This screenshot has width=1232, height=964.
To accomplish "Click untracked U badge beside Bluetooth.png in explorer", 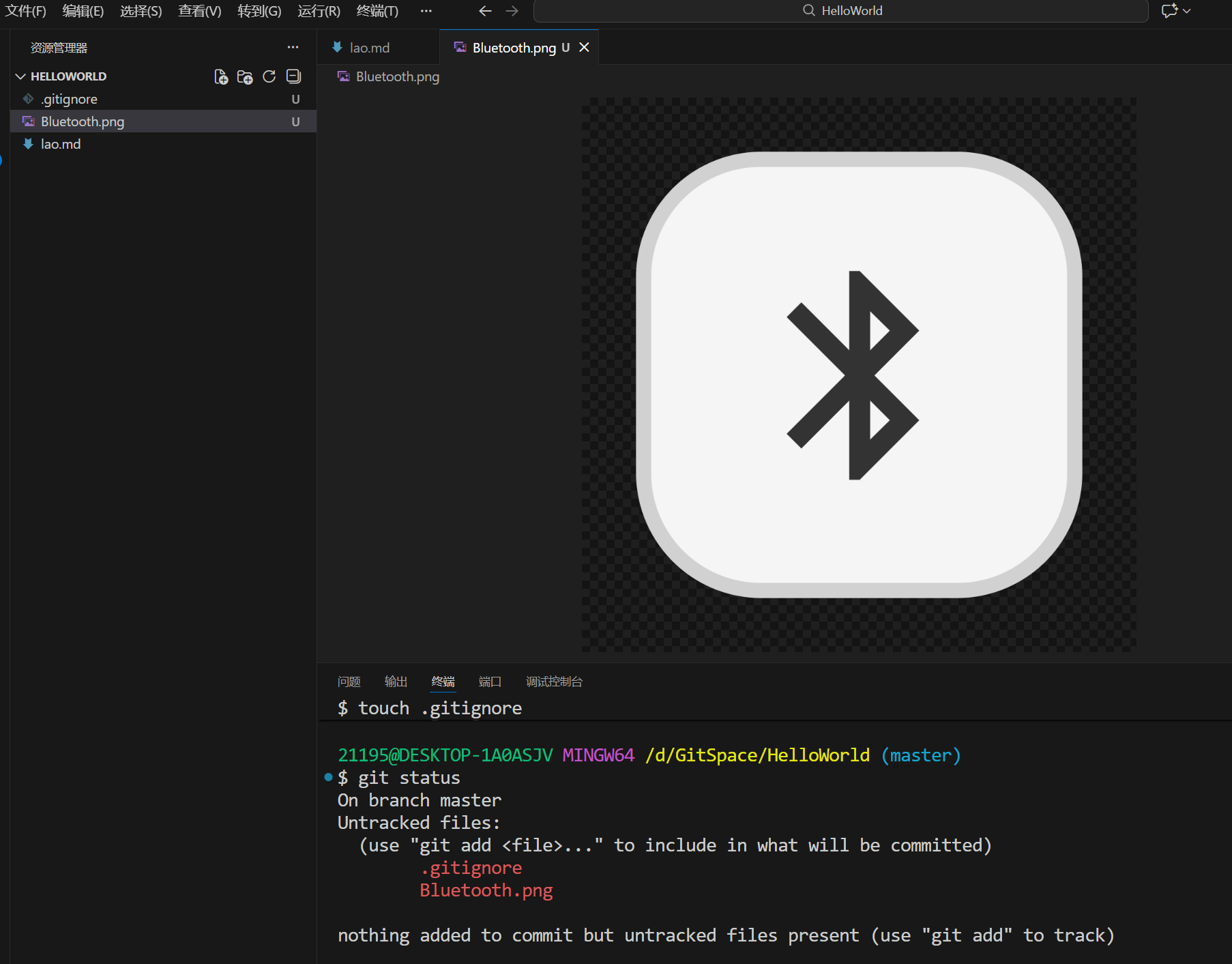I will pyautogui.click(x=296, y=122).
